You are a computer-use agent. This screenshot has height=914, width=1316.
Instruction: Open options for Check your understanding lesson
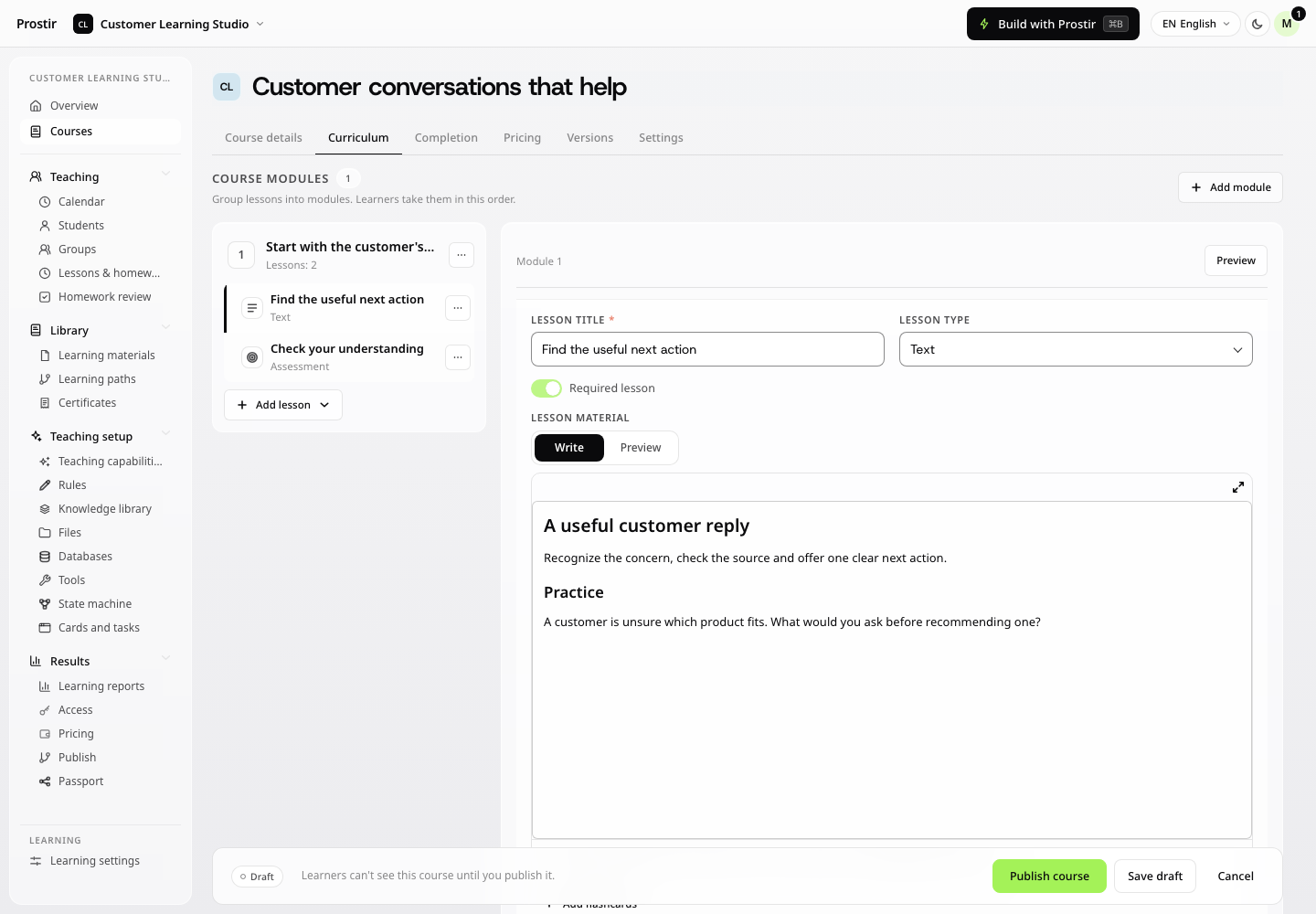tap(458, 357)
